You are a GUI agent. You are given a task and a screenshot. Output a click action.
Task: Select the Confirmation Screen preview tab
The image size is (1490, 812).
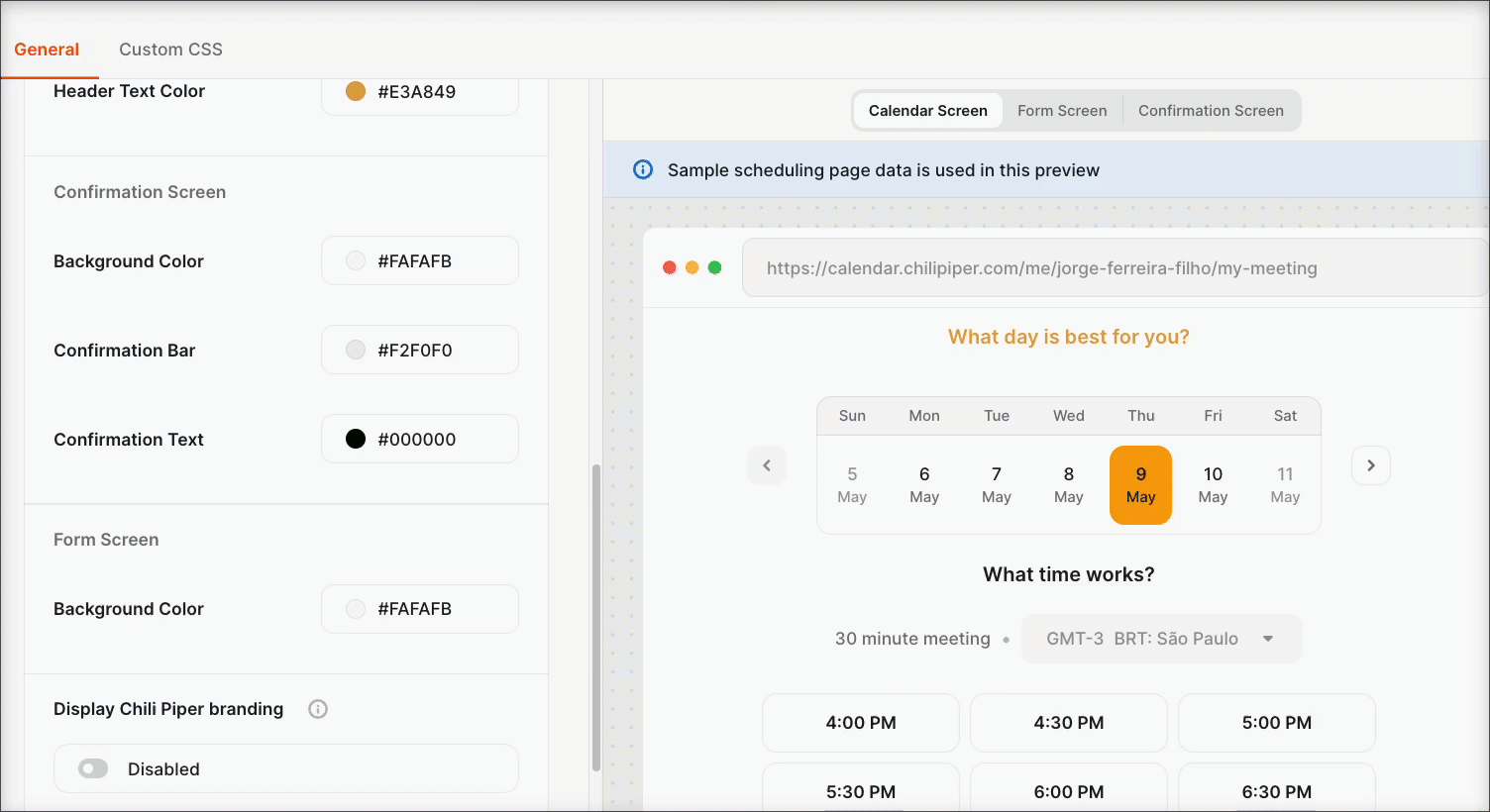(x=1211, y=111)
